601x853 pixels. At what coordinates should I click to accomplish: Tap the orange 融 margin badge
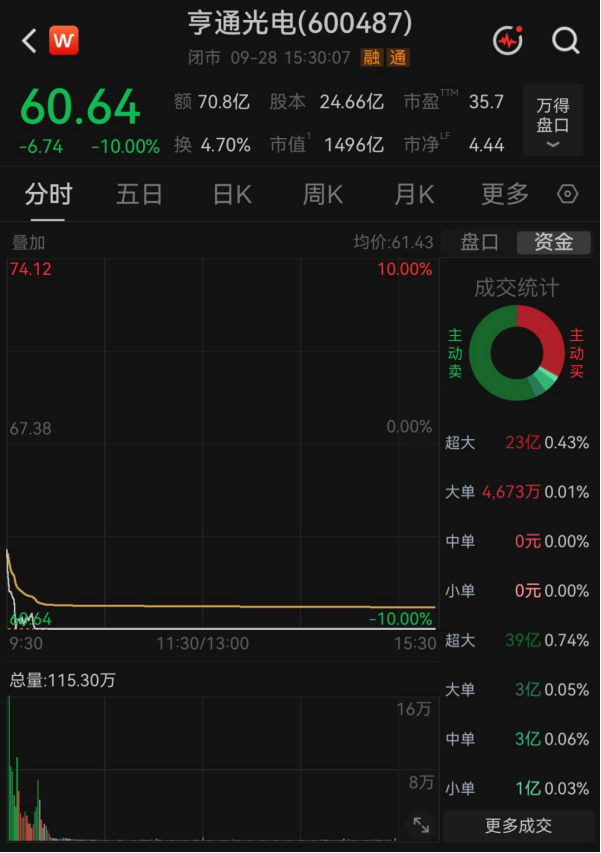371,57
